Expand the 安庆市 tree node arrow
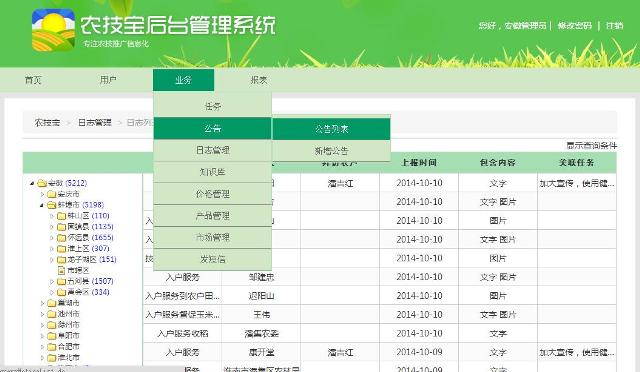This screenshot has width=640, height=372. (42, 194)
